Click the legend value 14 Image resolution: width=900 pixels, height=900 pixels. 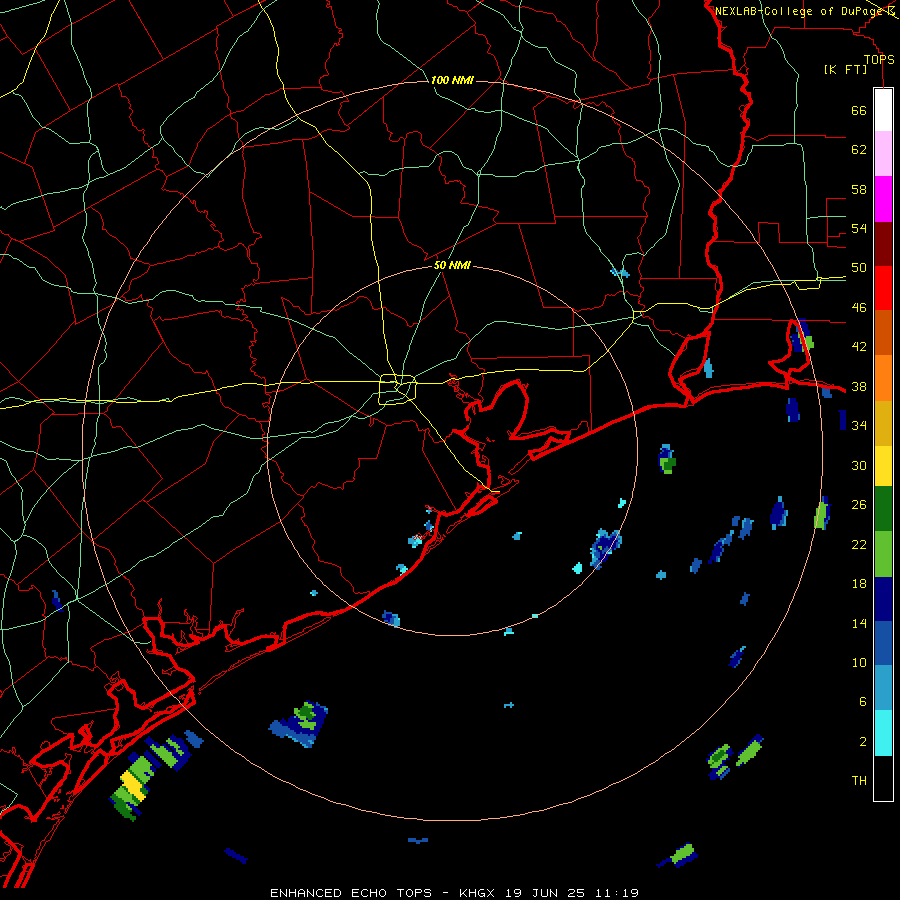859,623
